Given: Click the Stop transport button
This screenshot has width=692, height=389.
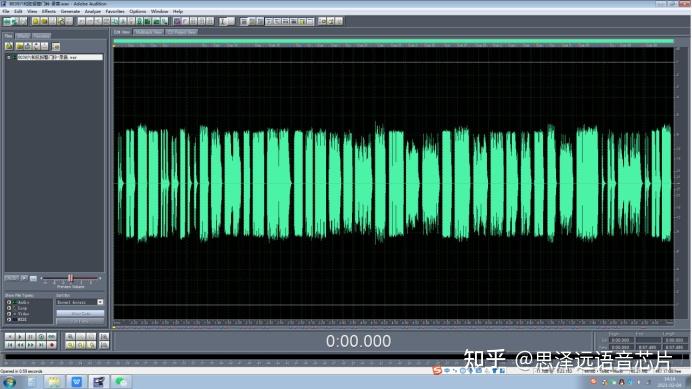Looking at the screenshot, I should point(9,336).
